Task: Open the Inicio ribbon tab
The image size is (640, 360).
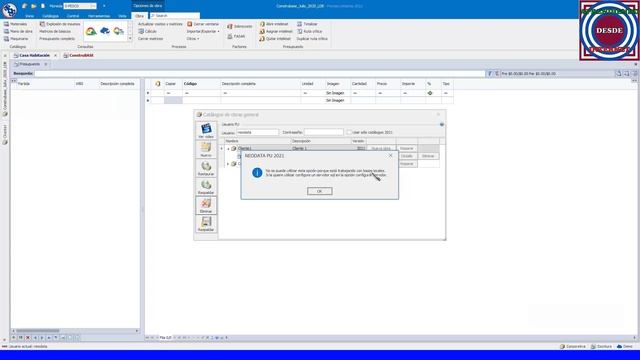Action: (x=29, y=16)
